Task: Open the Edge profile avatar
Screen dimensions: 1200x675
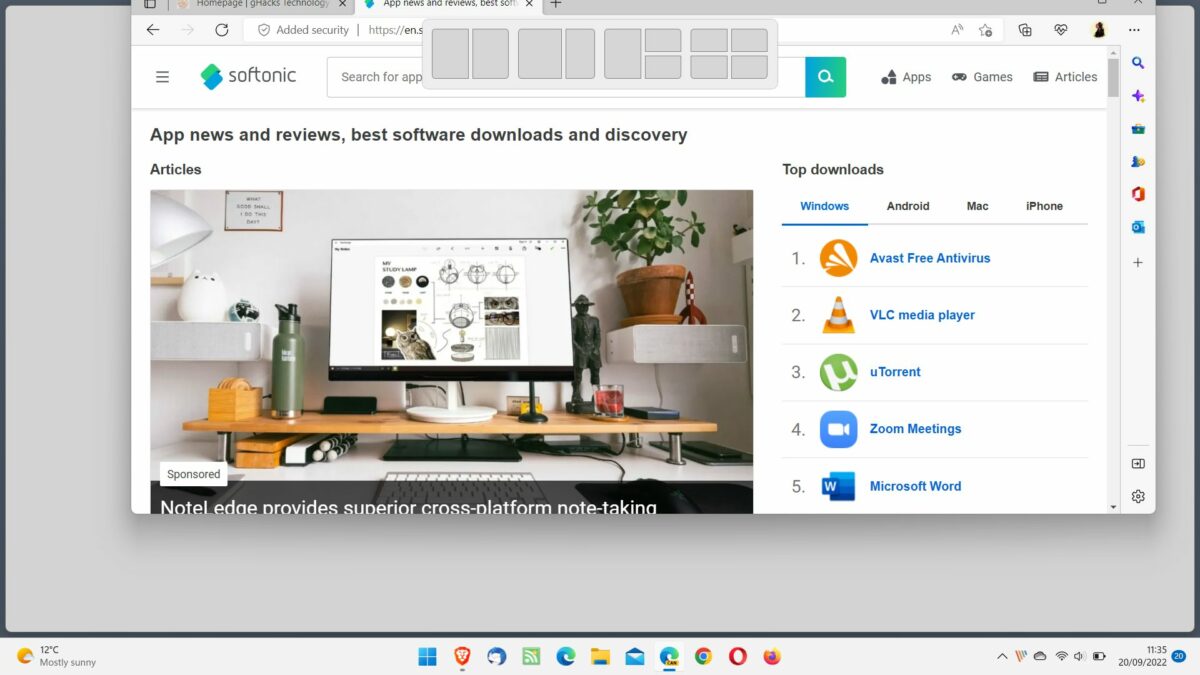Action: [1098, 30]
